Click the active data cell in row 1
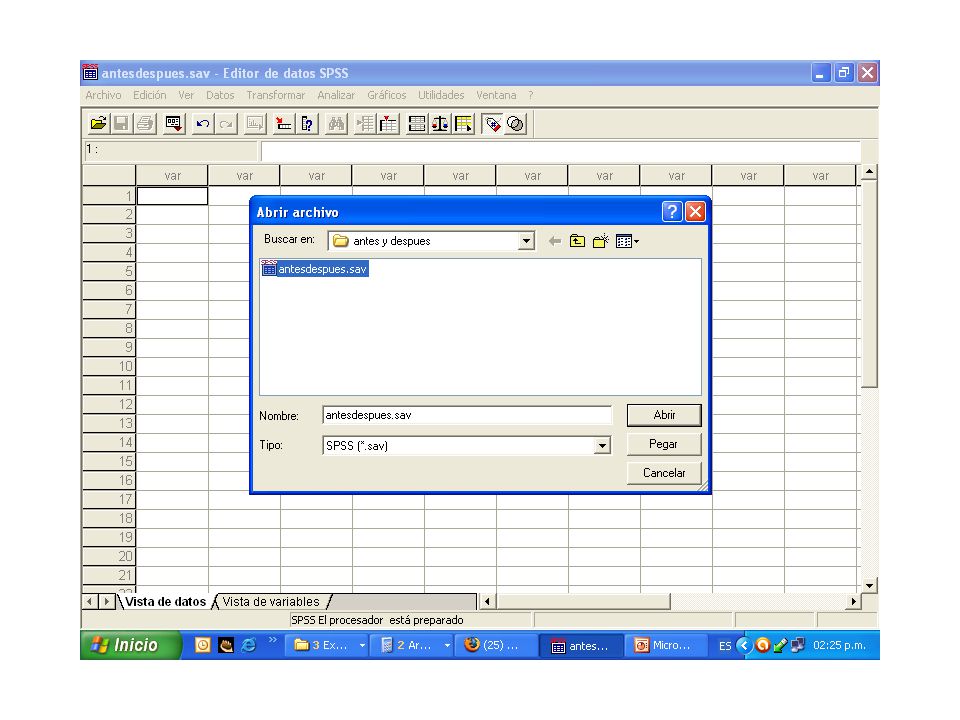The width and height of the screenshot is (960, 720). point(172,196)
